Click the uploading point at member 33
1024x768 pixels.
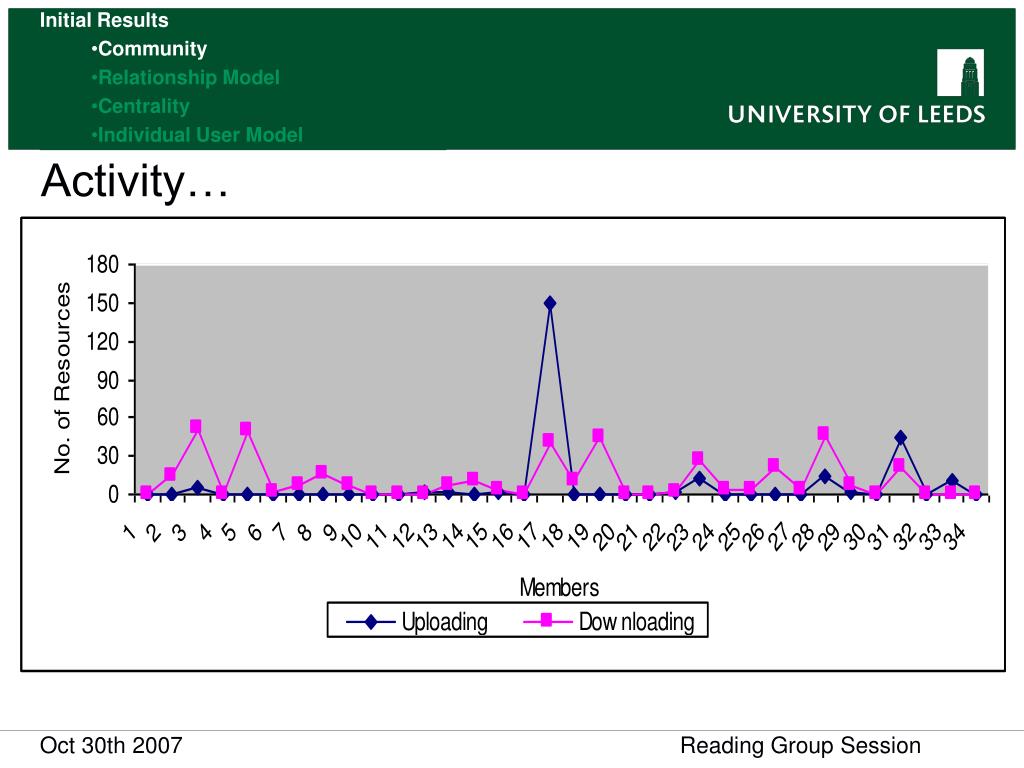click(952, 481)
